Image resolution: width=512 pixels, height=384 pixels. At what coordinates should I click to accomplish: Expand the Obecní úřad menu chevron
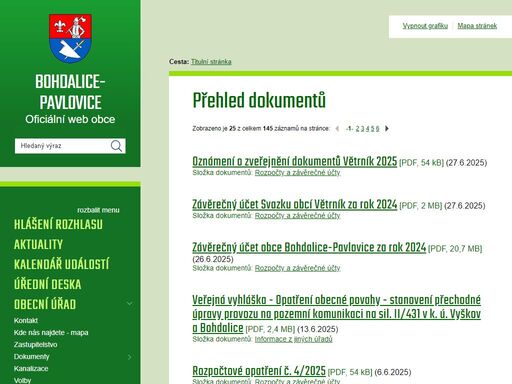click(x=130, y=304)
